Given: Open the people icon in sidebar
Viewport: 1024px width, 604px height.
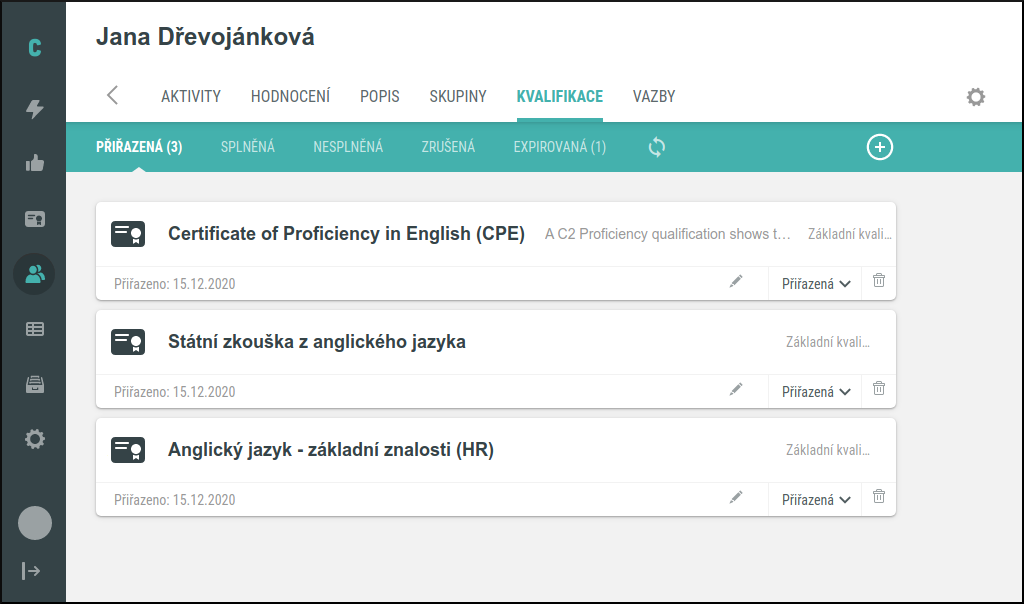Looking at the screenshot, I should [34, 274].
